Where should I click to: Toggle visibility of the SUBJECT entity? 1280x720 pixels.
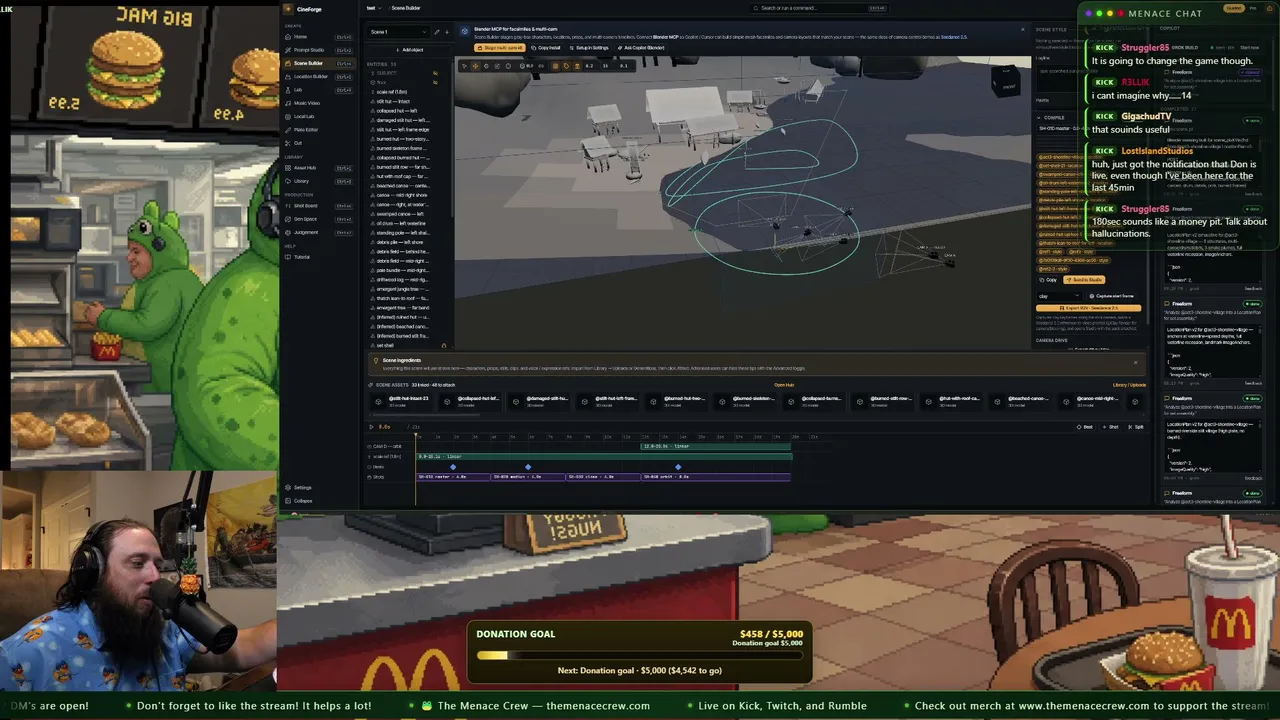[435, 73]
